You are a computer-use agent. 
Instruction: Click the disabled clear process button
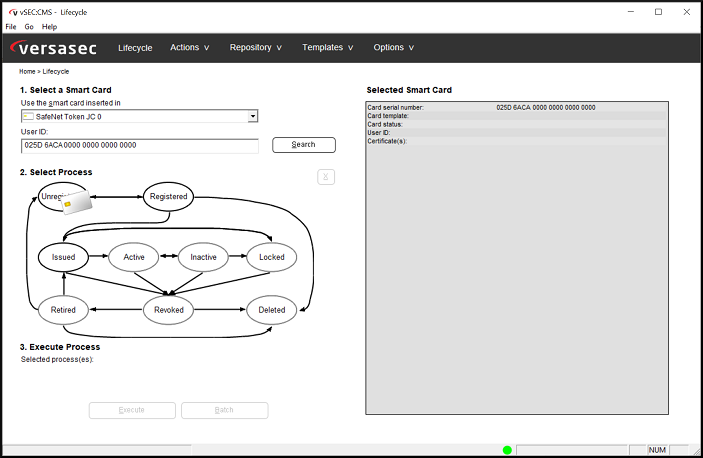326,177
